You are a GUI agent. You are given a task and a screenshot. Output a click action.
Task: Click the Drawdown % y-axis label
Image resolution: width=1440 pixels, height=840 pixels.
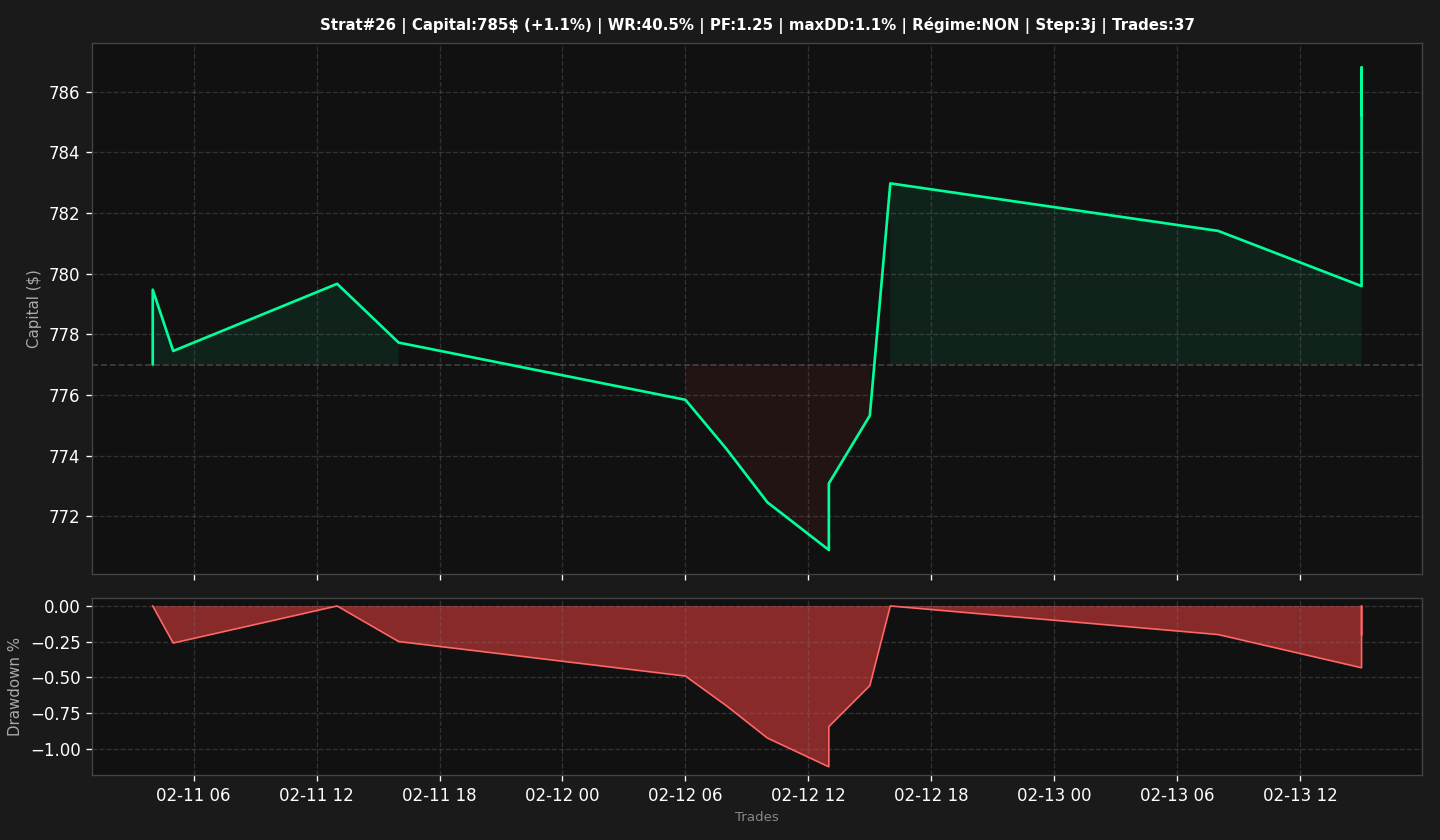[14, 687]
